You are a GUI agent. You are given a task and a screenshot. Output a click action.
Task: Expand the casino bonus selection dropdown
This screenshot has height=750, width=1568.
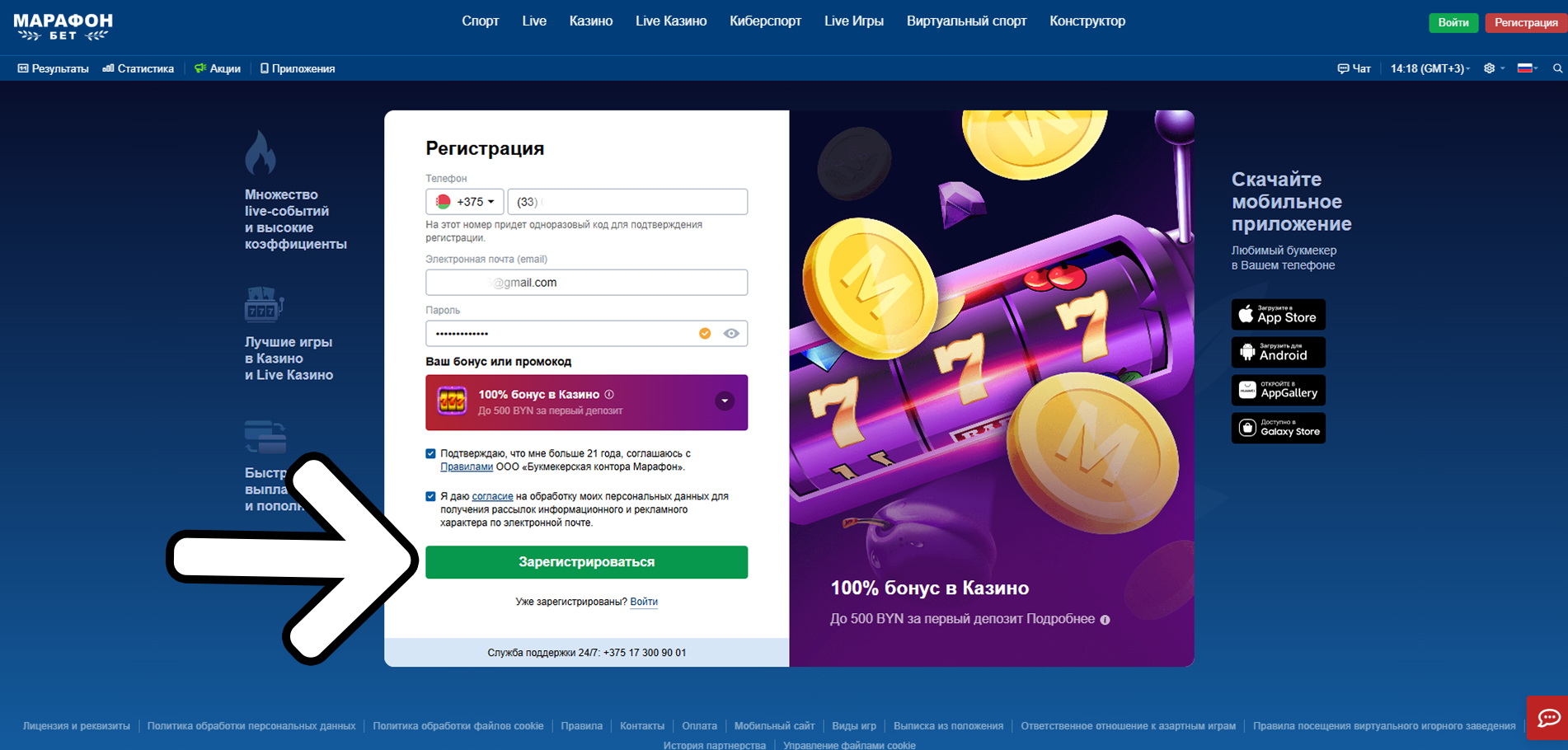pos(725,401)
